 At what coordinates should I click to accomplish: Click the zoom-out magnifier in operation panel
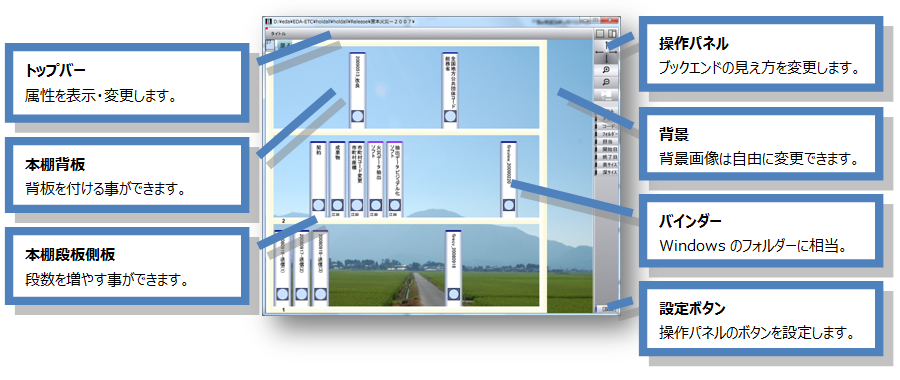click(x=606, y=82)
